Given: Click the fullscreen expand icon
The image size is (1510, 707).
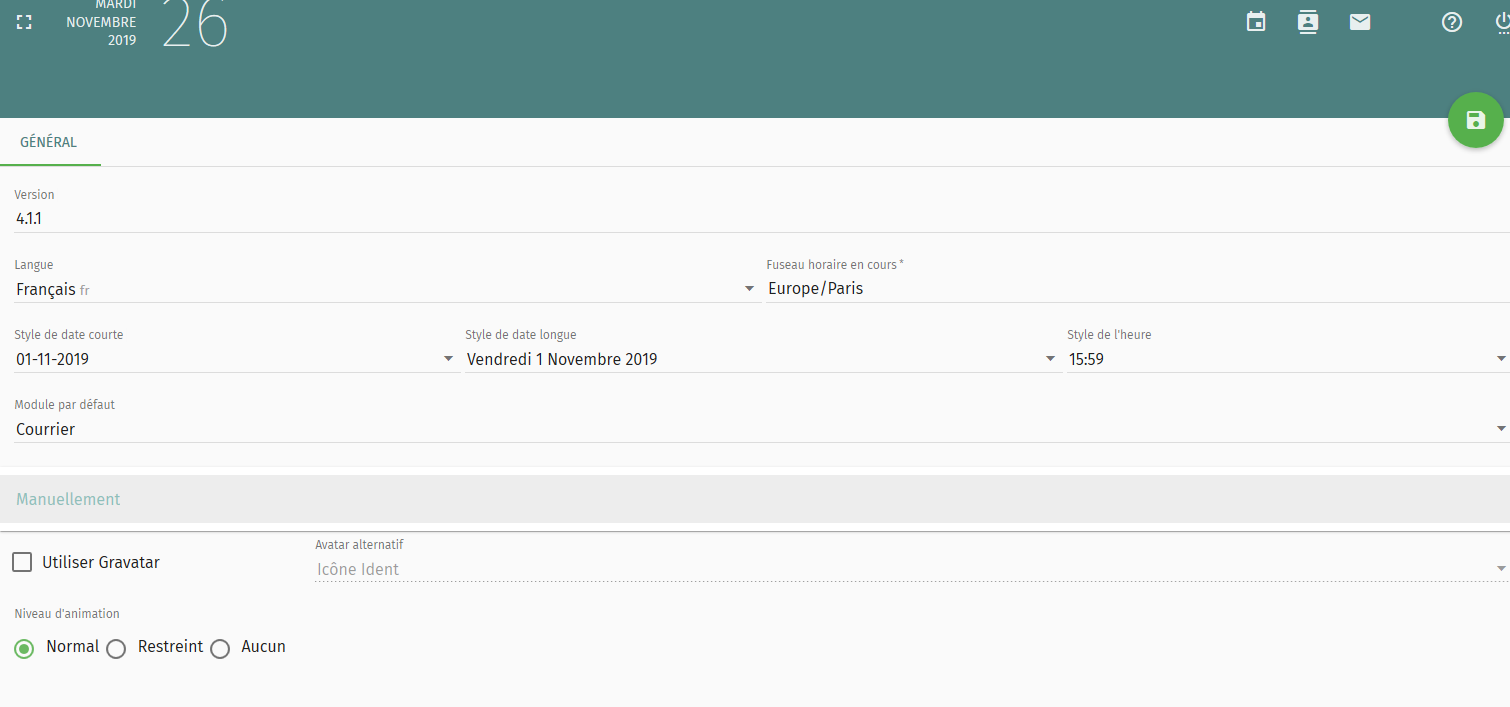Looking at the screenshot, I should [x=25, y=22].
